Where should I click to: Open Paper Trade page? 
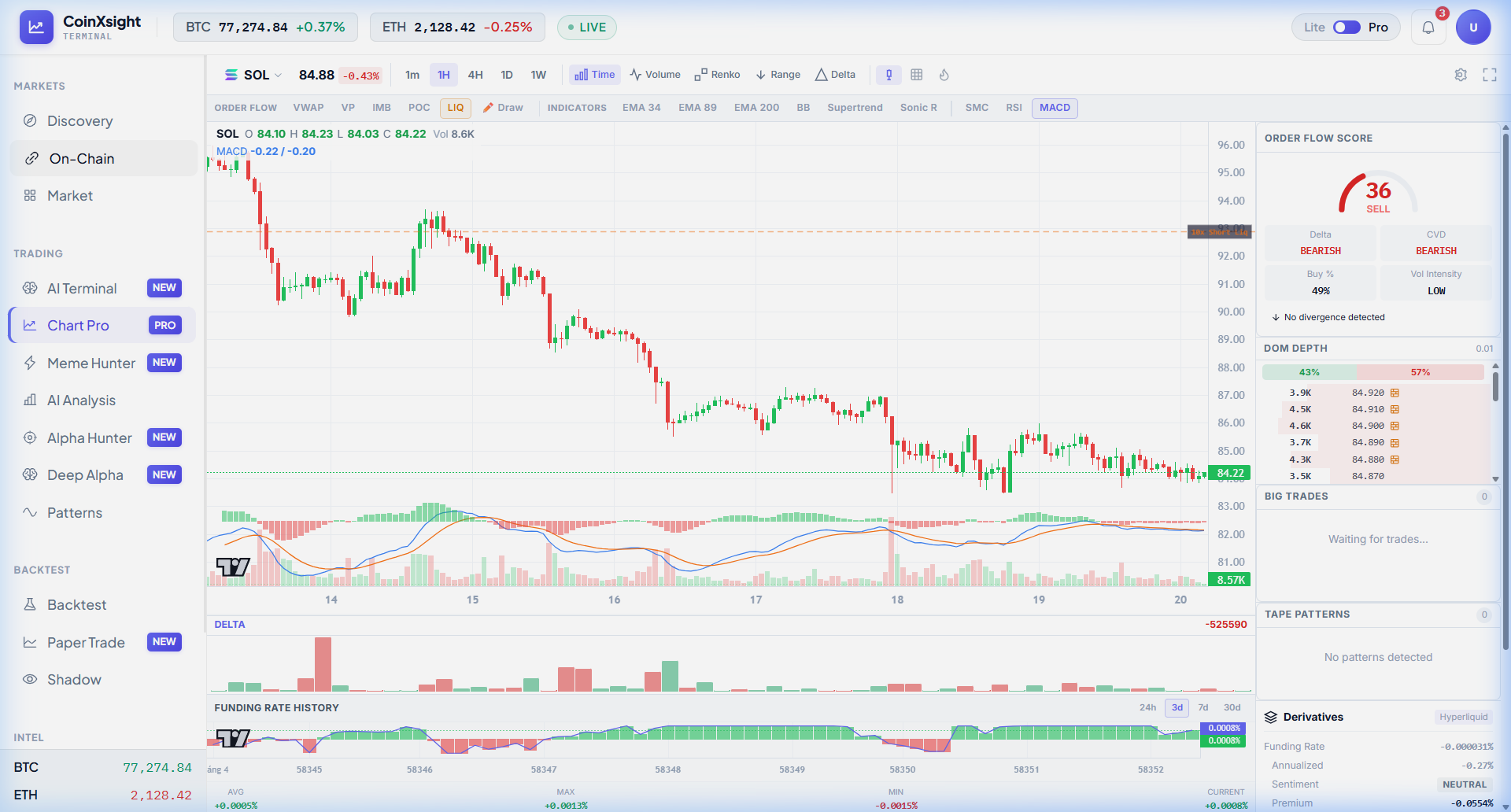click(x=103, y=642)
